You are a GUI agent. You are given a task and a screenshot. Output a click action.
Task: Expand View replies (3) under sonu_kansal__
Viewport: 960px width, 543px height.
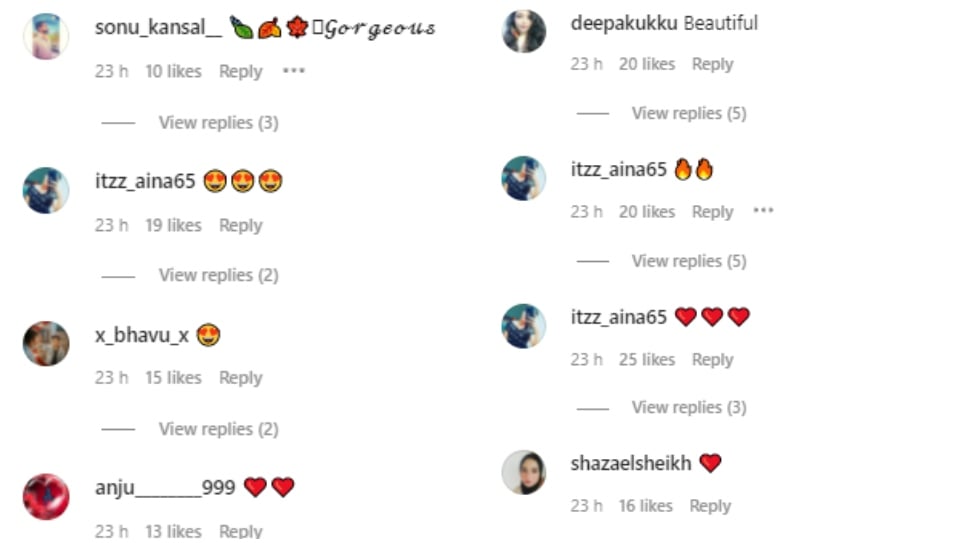(219, 122)
